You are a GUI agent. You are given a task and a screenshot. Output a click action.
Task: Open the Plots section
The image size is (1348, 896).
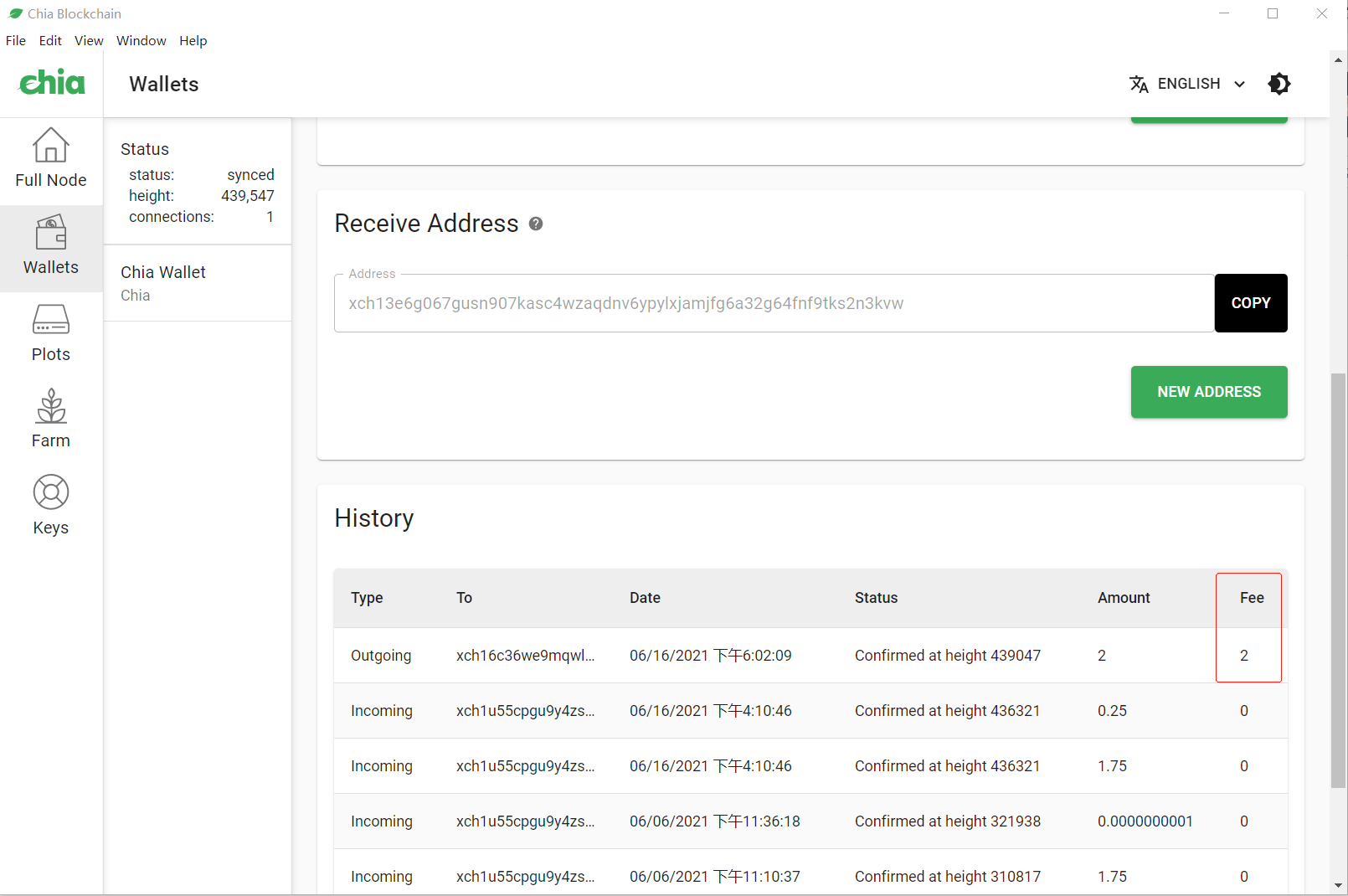pyautogui.click(x=51, y=333)
